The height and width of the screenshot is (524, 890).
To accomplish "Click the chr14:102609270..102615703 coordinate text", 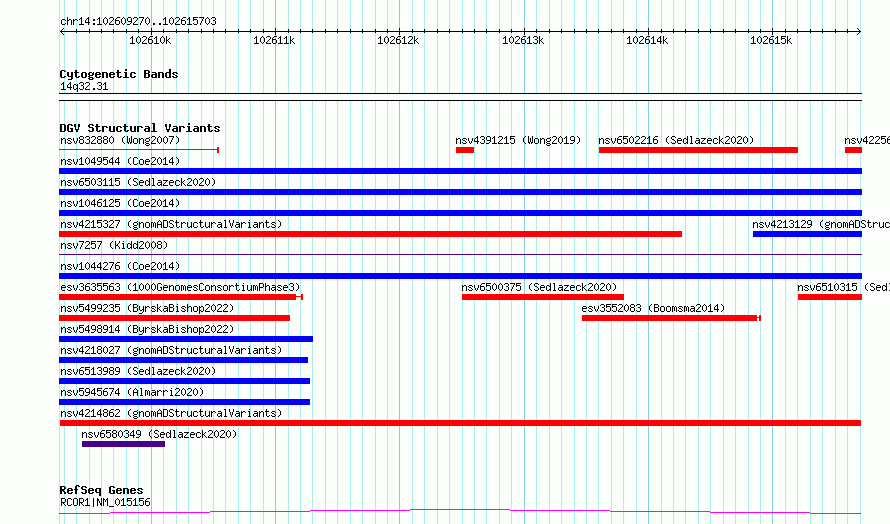I will [x=138, y=21].
